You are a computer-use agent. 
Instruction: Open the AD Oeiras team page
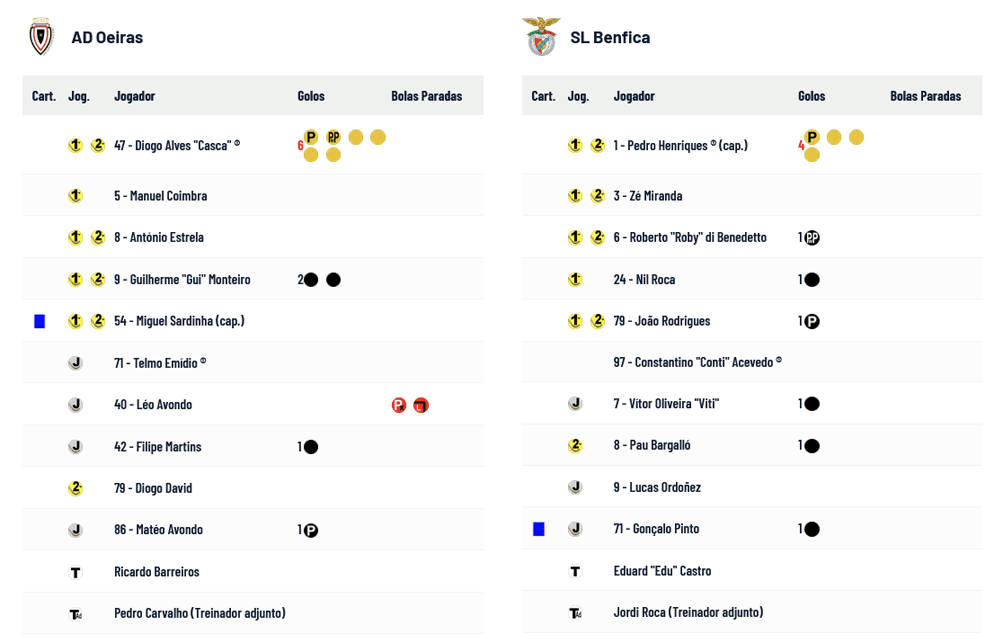coord(107,37)
